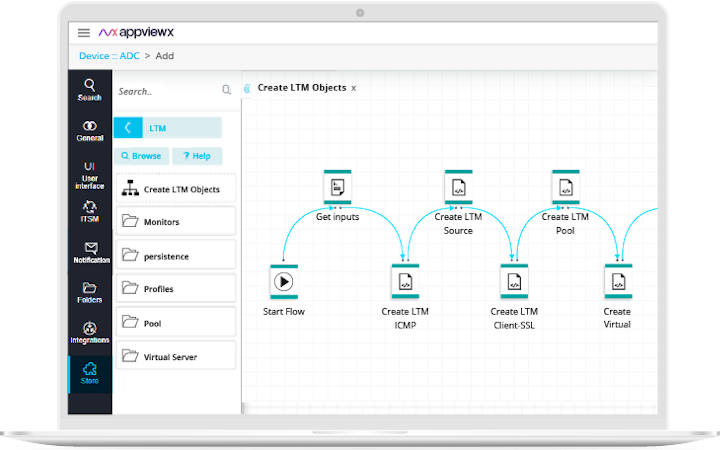Click the Get inputs label

click(x=338, y=217)
